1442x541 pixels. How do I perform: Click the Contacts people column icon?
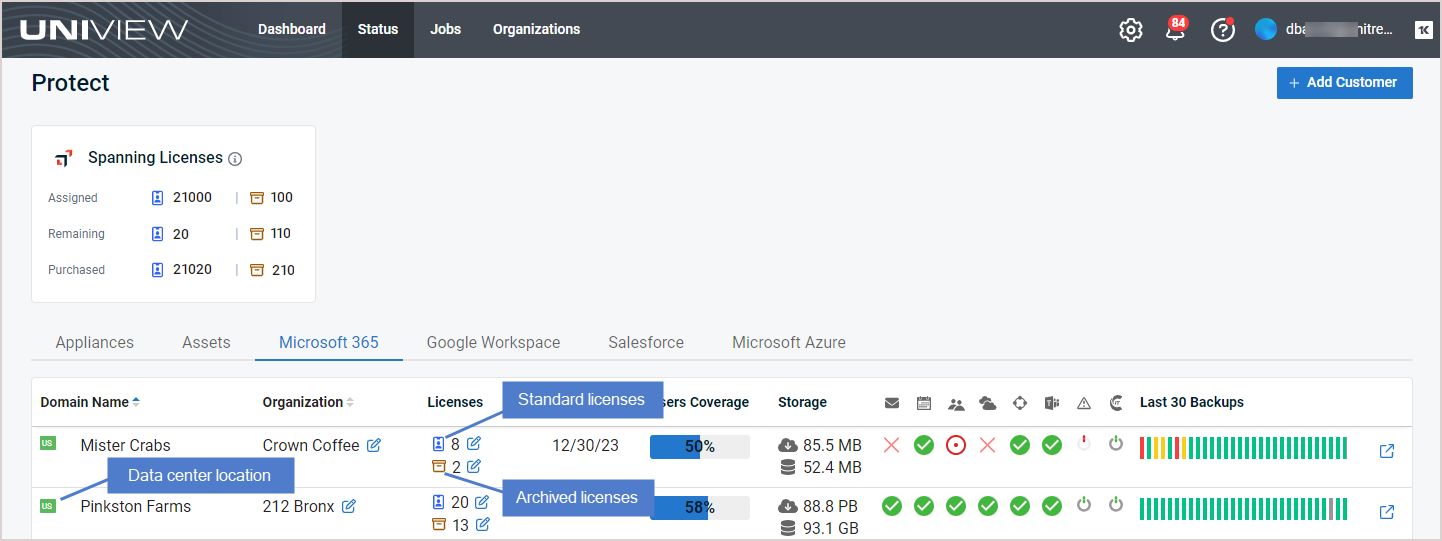(x=956, y=404)
